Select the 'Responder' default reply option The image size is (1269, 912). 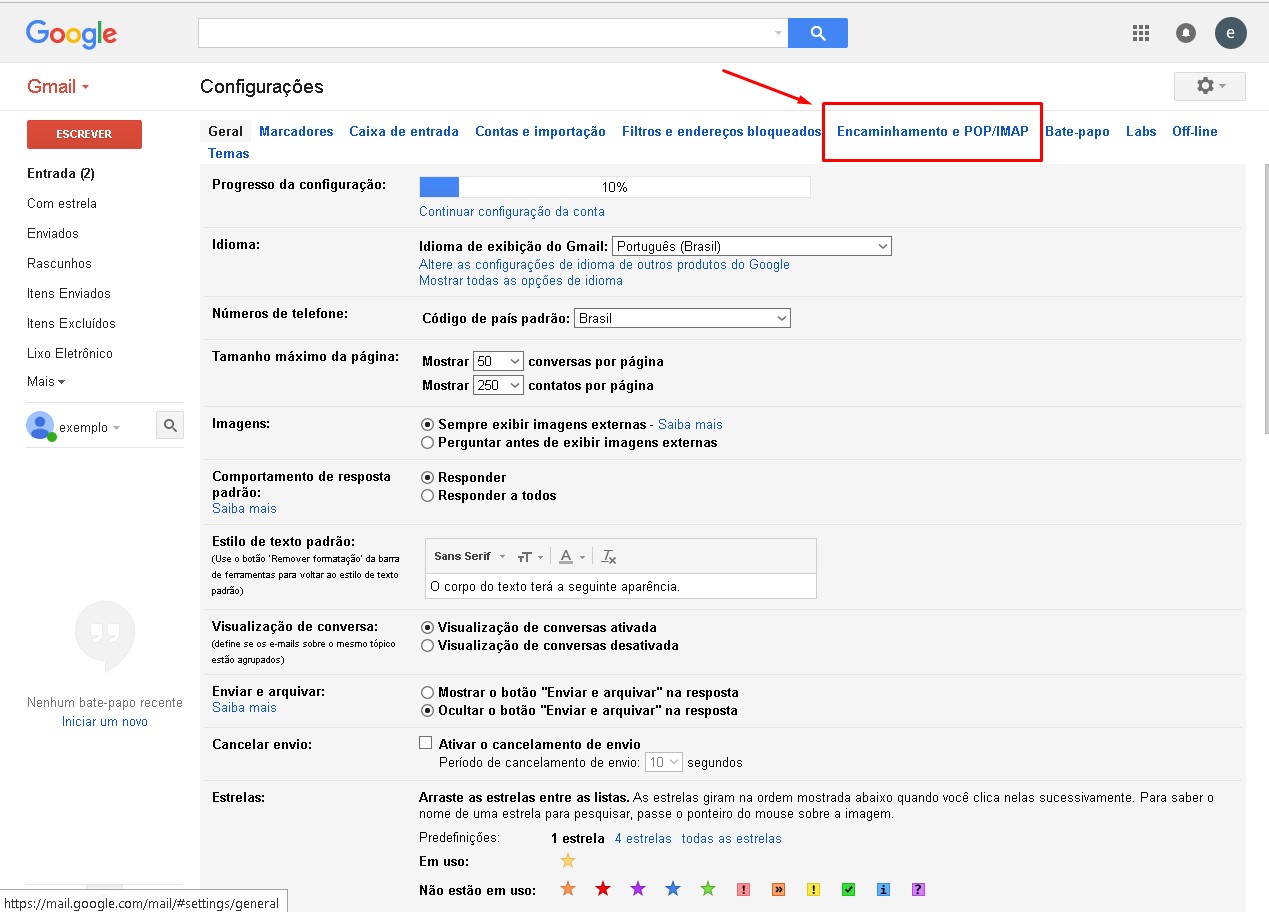pos(428,477)
